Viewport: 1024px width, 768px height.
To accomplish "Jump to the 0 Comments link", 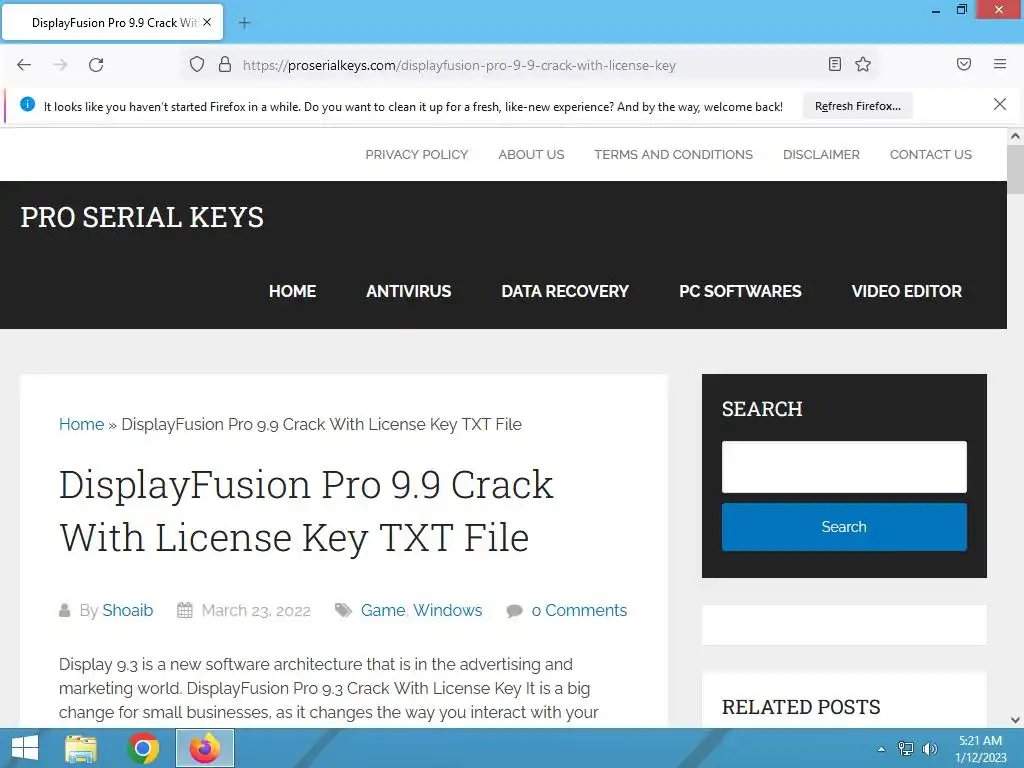I will point(579,611).
